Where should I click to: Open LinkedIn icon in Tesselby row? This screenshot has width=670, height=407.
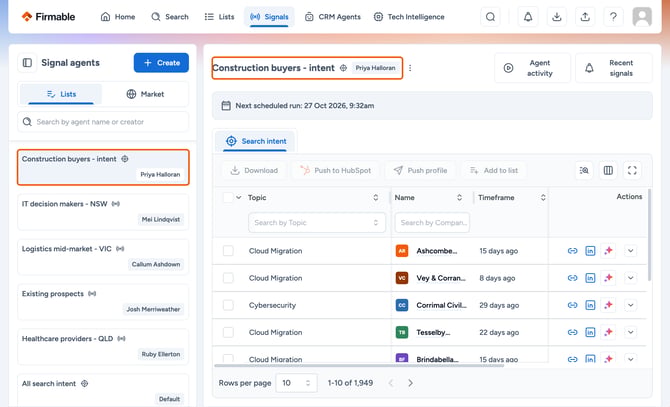590,332
